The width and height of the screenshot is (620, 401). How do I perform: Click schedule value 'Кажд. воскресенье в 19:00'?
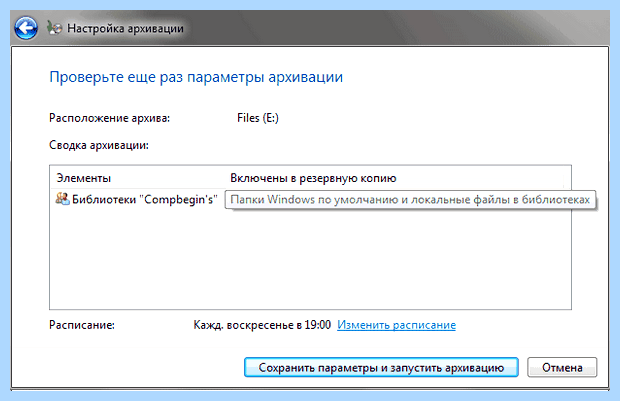(262, 325)
